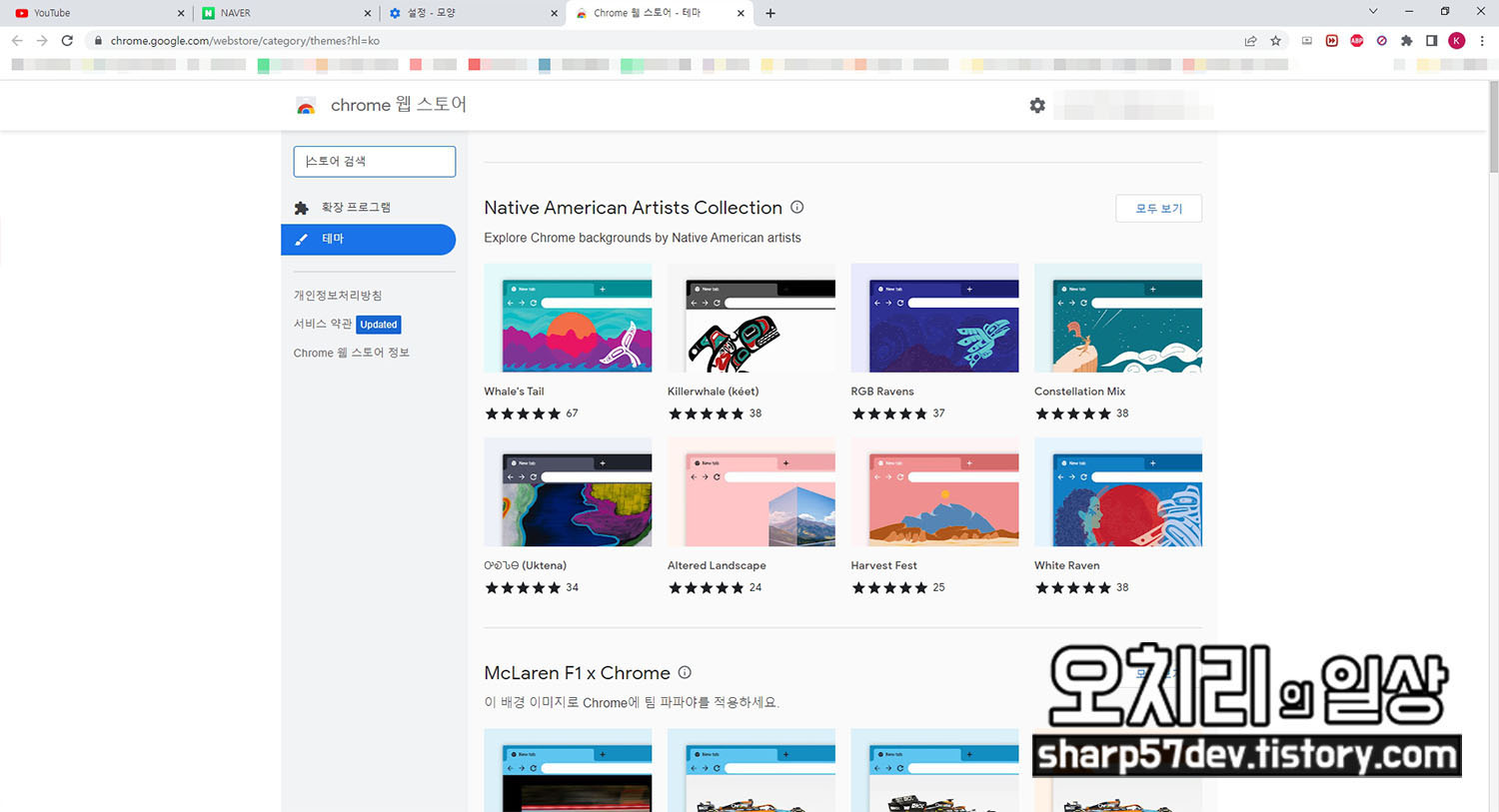
Task: Open 개인정보처리방침 link
Action: [338, 296]
